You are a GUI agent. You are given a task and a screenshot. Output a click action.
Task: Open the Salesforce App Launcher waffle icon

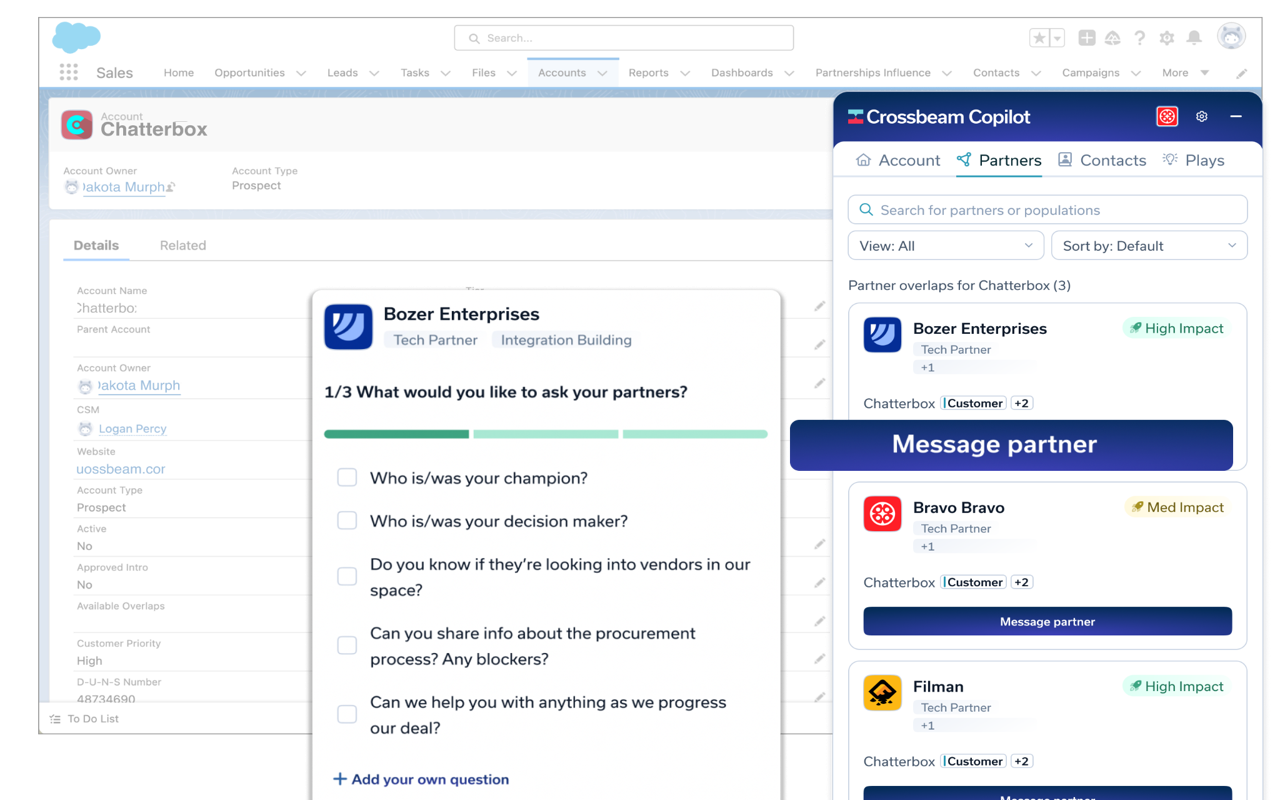point(68,72)
